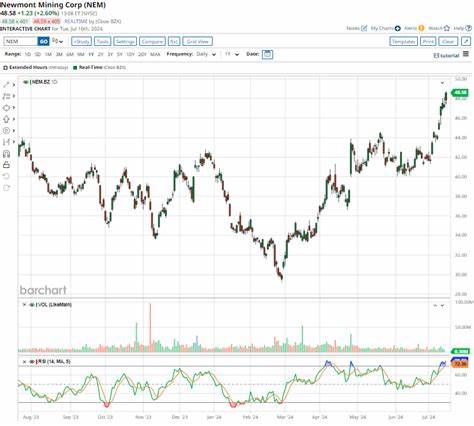Click the green volume value label
Image resolution: width=474 pixels, height=426 pixels.
[460, 351]
